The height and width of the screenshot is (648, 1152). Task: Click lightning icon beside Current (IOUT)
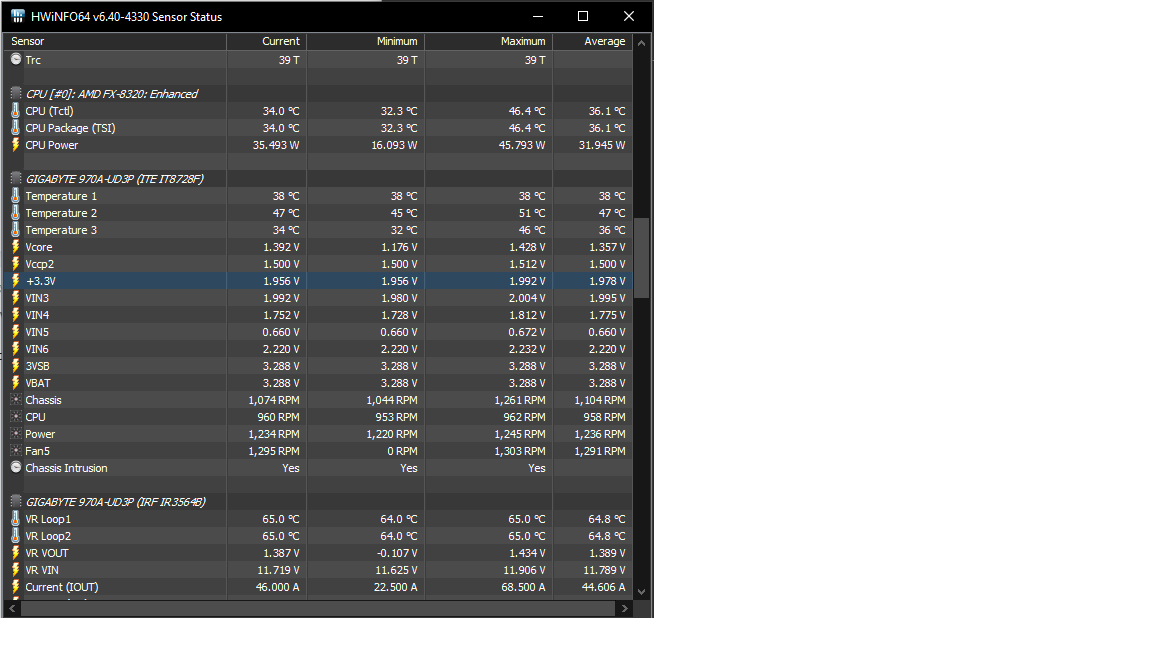(x=16, y=586)
